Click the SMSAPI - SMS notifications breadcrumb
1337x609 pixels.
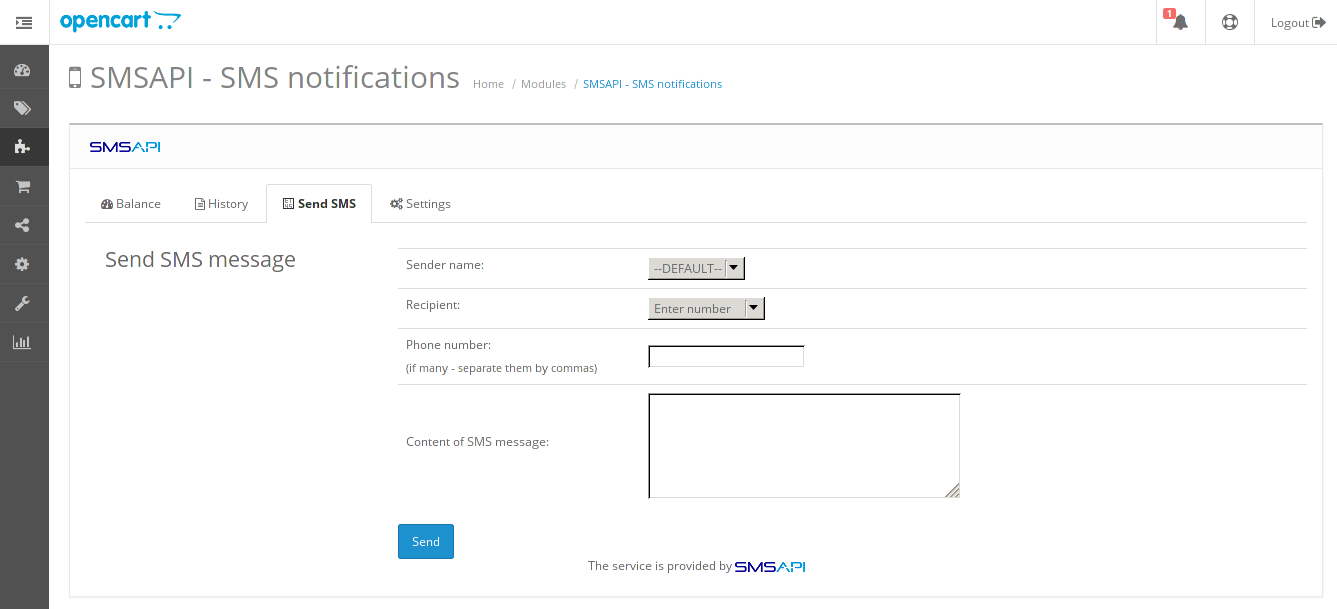(x=652, y=84)
